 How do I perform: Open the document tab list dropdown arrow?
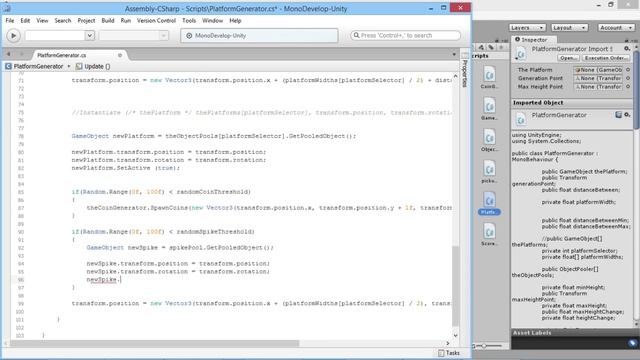(x=454, y=54)
